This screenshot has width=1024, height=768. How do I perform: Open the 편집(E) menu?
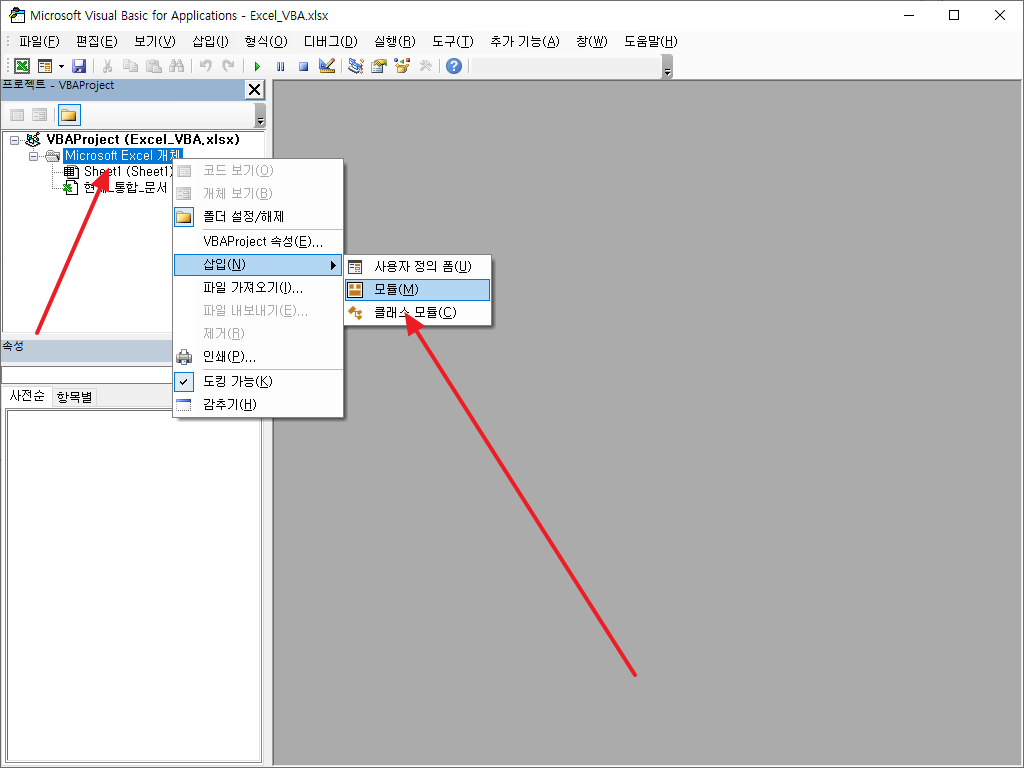(x=97, y=42)
